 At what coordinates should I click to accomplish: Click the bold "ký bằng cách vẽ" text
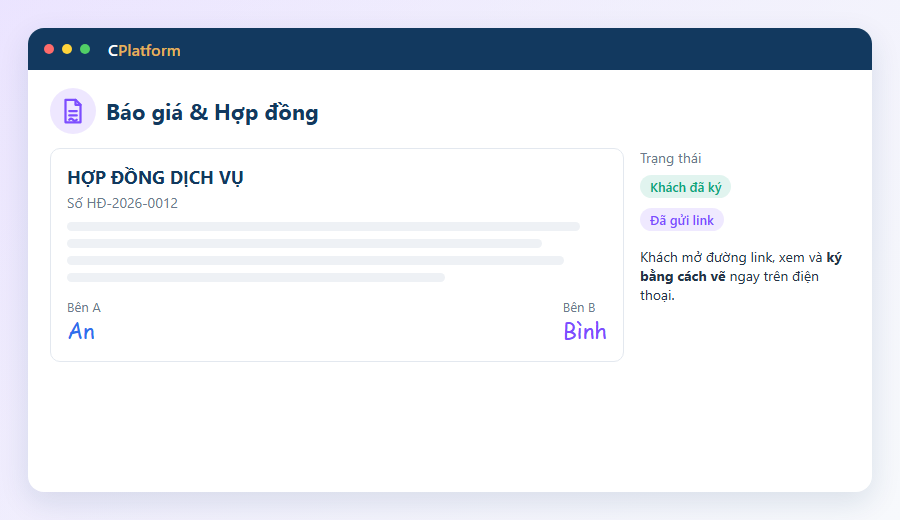pos(741,267)
